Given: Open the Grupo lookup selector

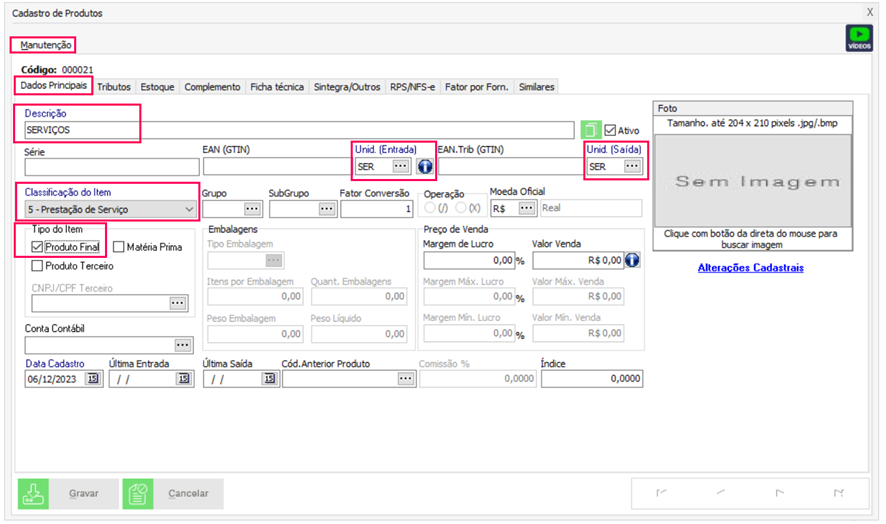Looking at the screenshot, I should (251, 209).
